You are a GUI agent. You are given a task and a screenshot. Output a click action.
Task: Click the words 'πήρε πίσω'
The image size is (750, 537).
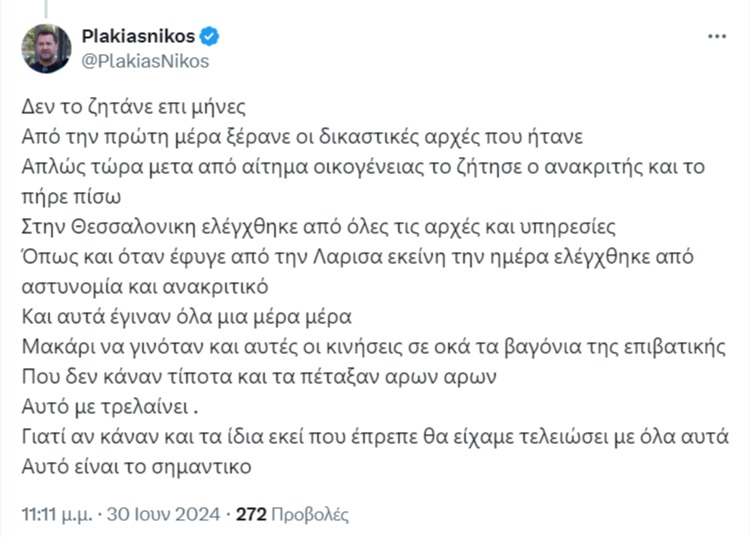click(71, 197)
